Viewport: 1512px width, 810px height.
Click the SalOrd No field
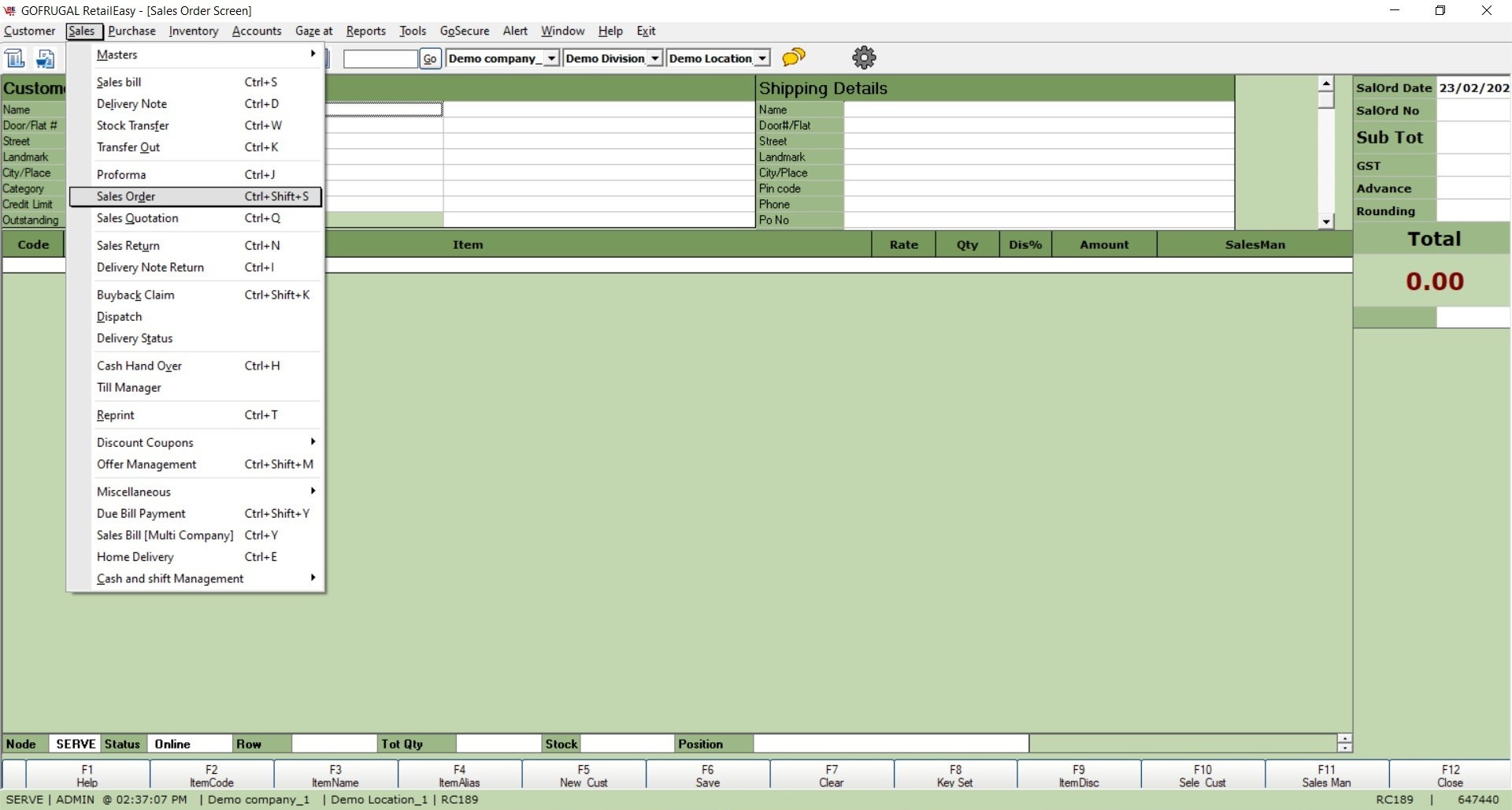coord(1473,111)
